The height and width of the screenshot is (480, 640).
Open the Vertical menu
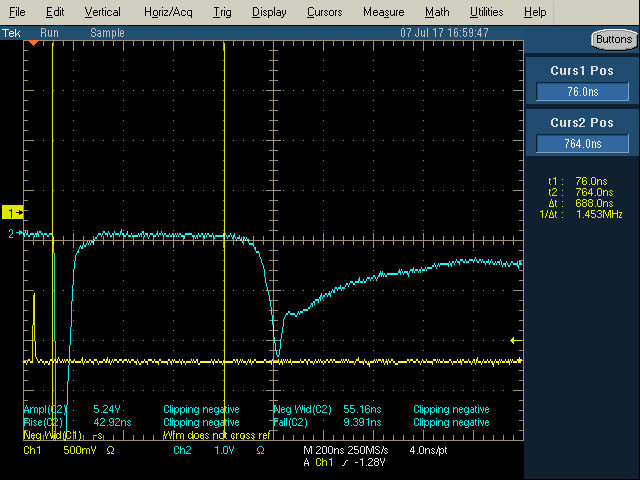pyautogui.click(x=102, y=12)
